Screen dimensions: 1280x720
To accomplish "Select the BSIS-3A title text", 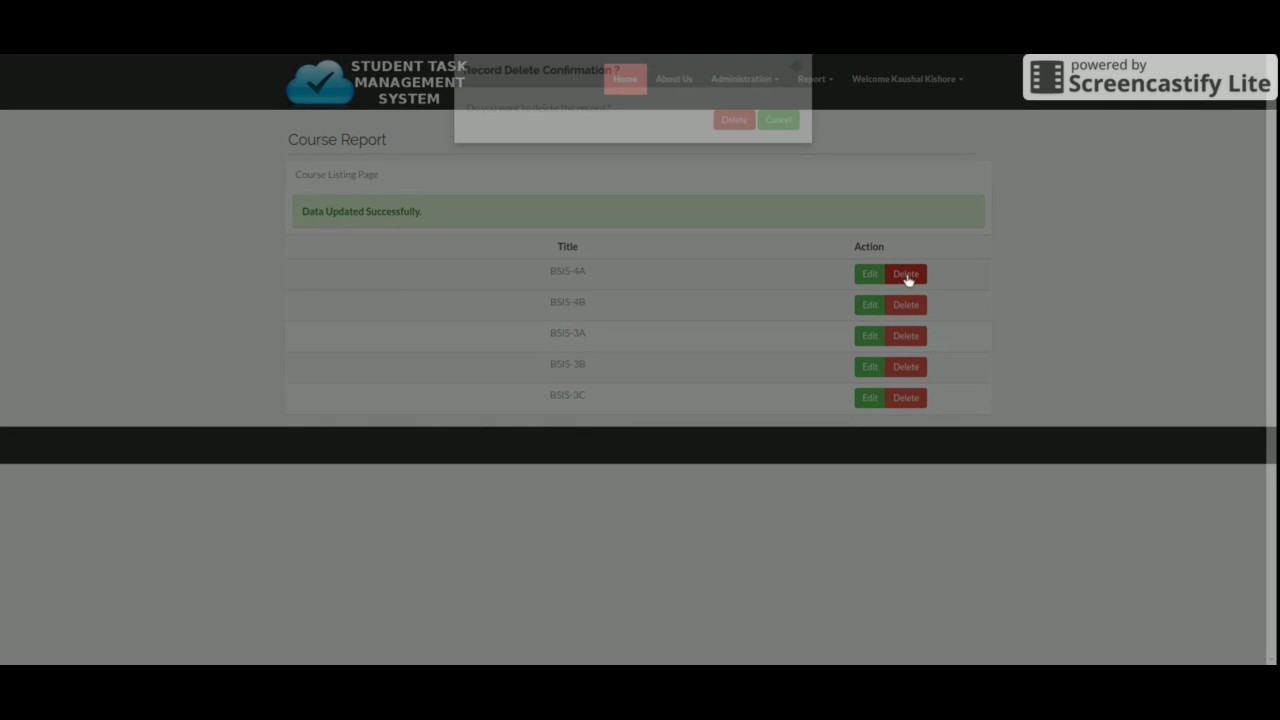I will pyautogui.click(x=567, y=333).
